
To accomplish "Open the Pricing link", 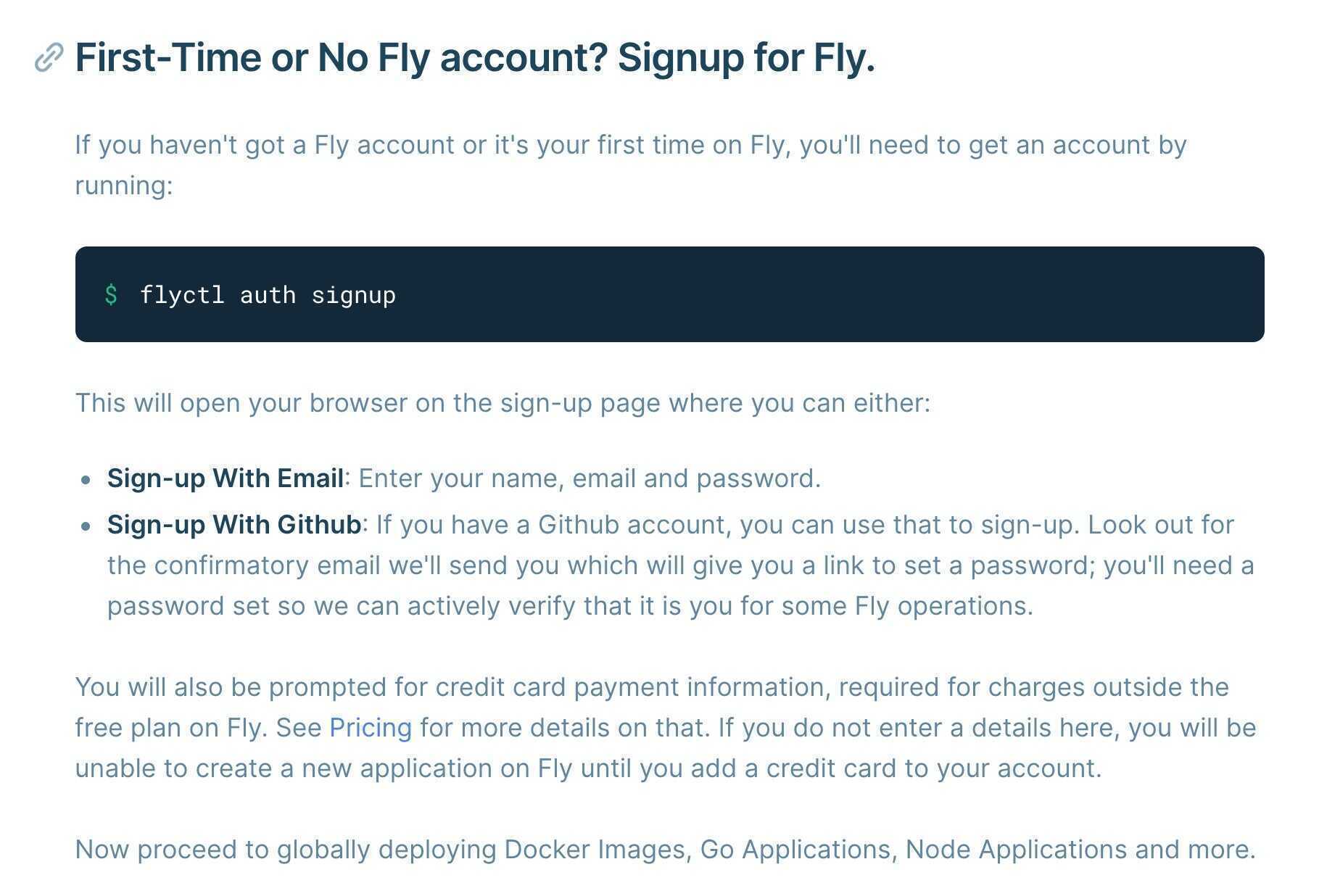I will 371,727.
